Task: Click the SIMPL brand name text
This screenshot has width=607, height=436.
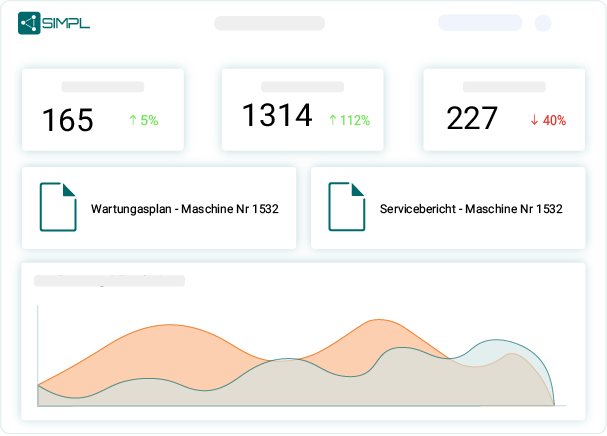Action: pyautogui.click(x=67, y=23)
